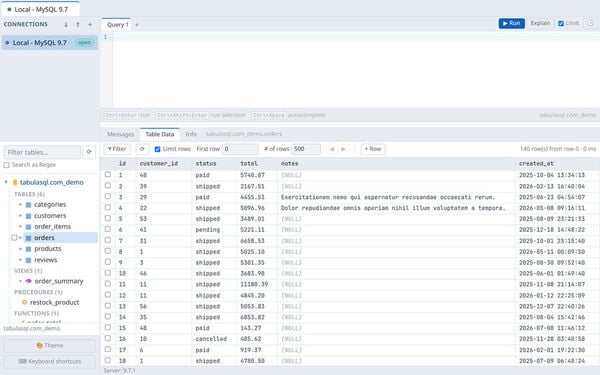Image resolution: width=600 pixels, height=375 pixels.
Task: Enable Search as Regex checkbox
Action: coord(7,165)
